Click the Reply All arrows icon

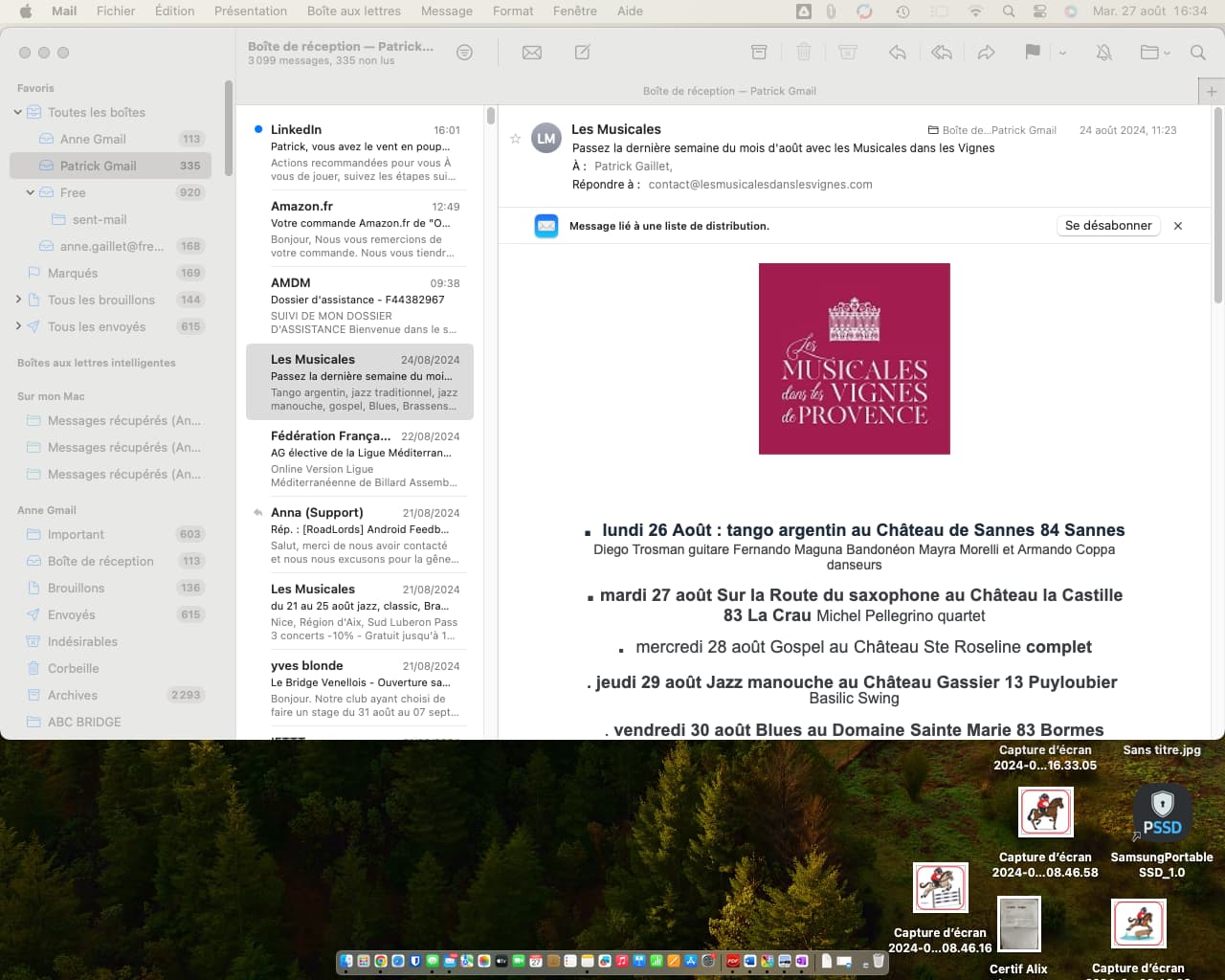pos(942,53)
